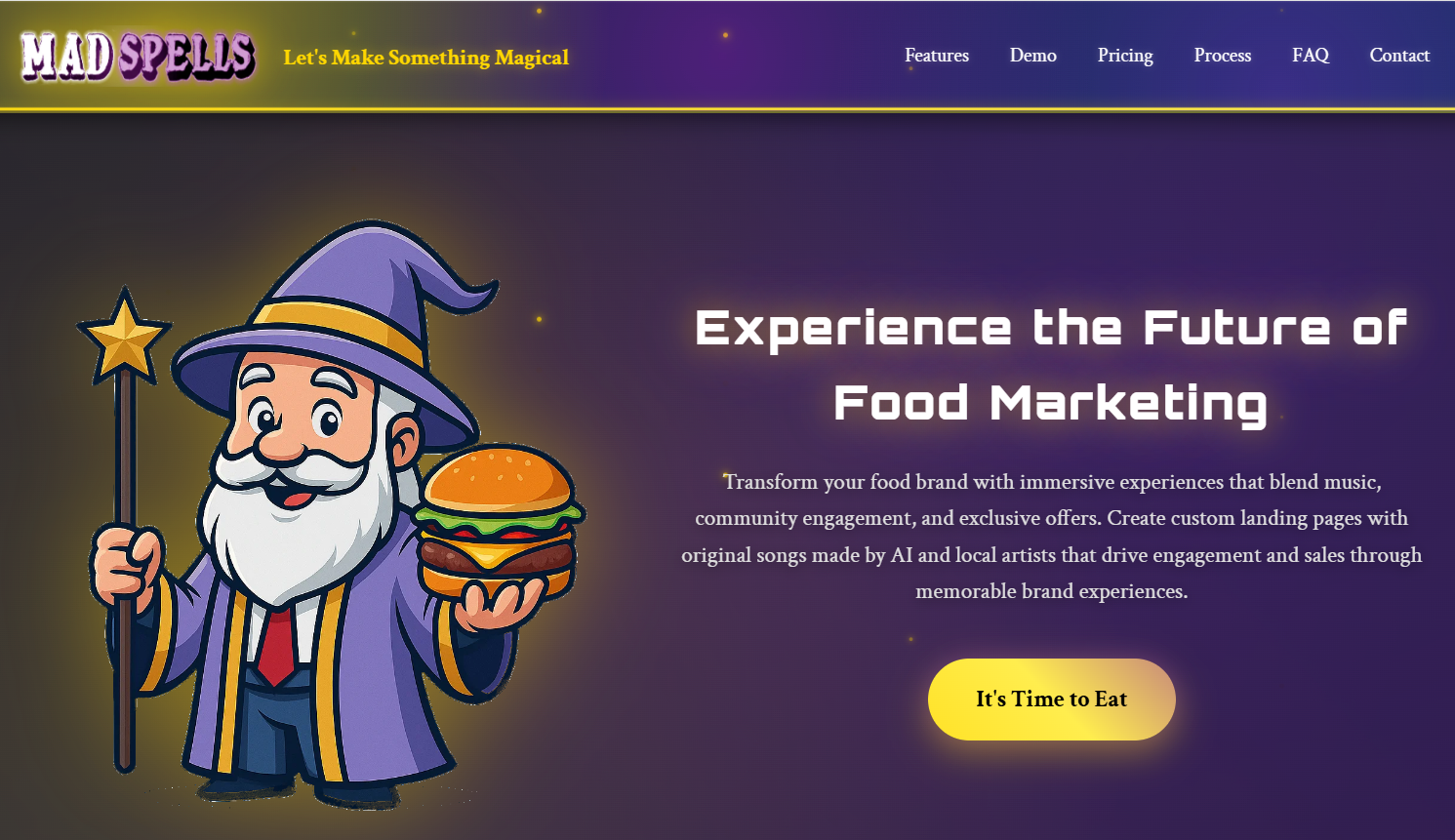Select Contact in the navigation
This screenshot has width=1455, height=840.
click(x=1399, y=56)
